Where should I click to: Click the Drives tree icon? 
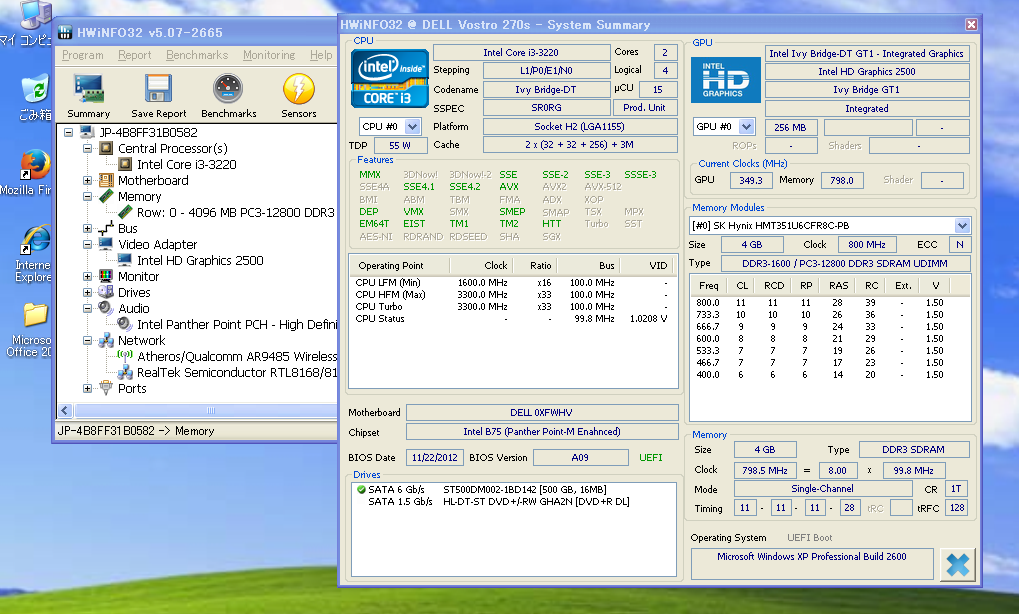106,292
